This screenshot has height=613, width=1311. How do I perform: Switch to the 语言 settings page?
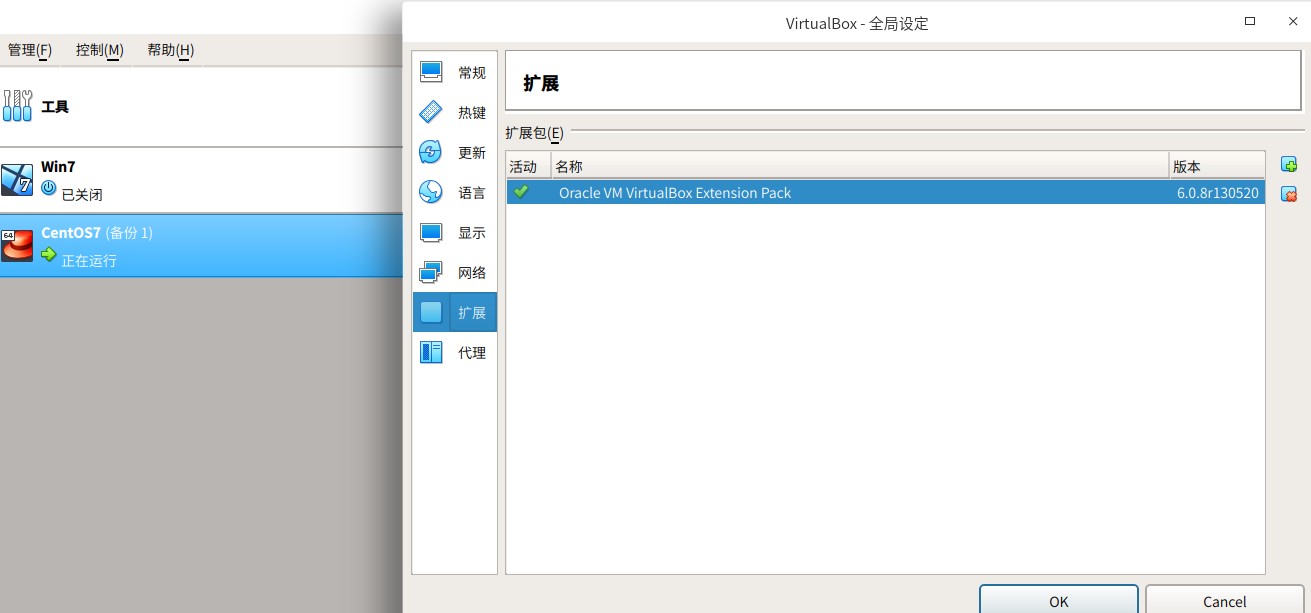pyautogui.click(x=455, y=192)
